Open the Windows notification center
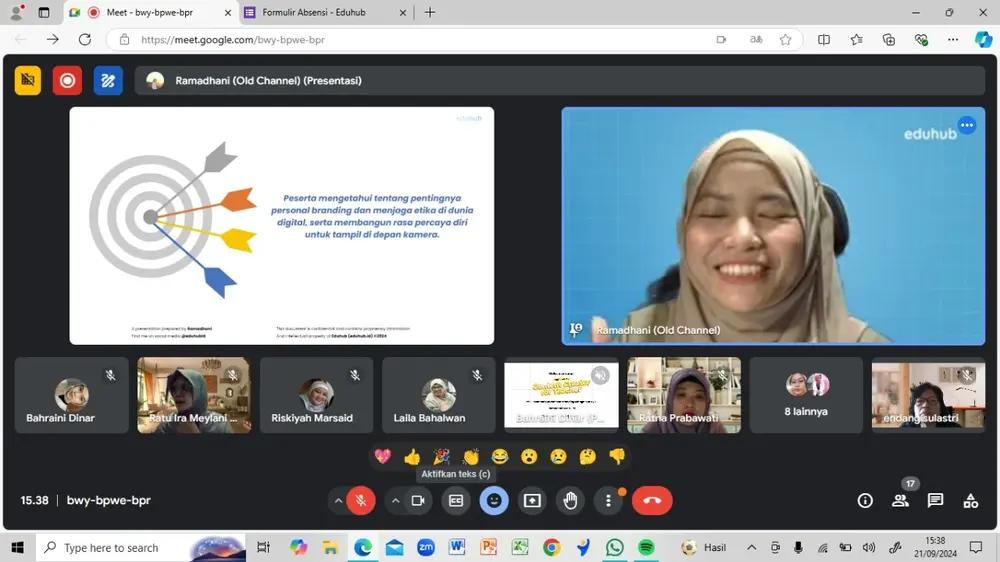Image resolution: width=1000 pixels, height=562 pixels. (x=976, y=547)
